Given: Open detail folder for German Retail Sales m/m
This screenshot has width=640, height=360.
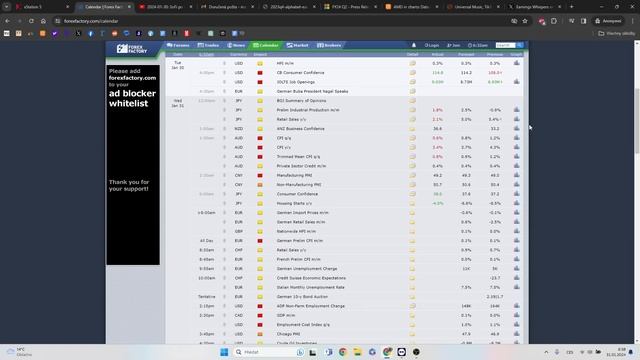Looking at the screenshot, I should [412, 222].
